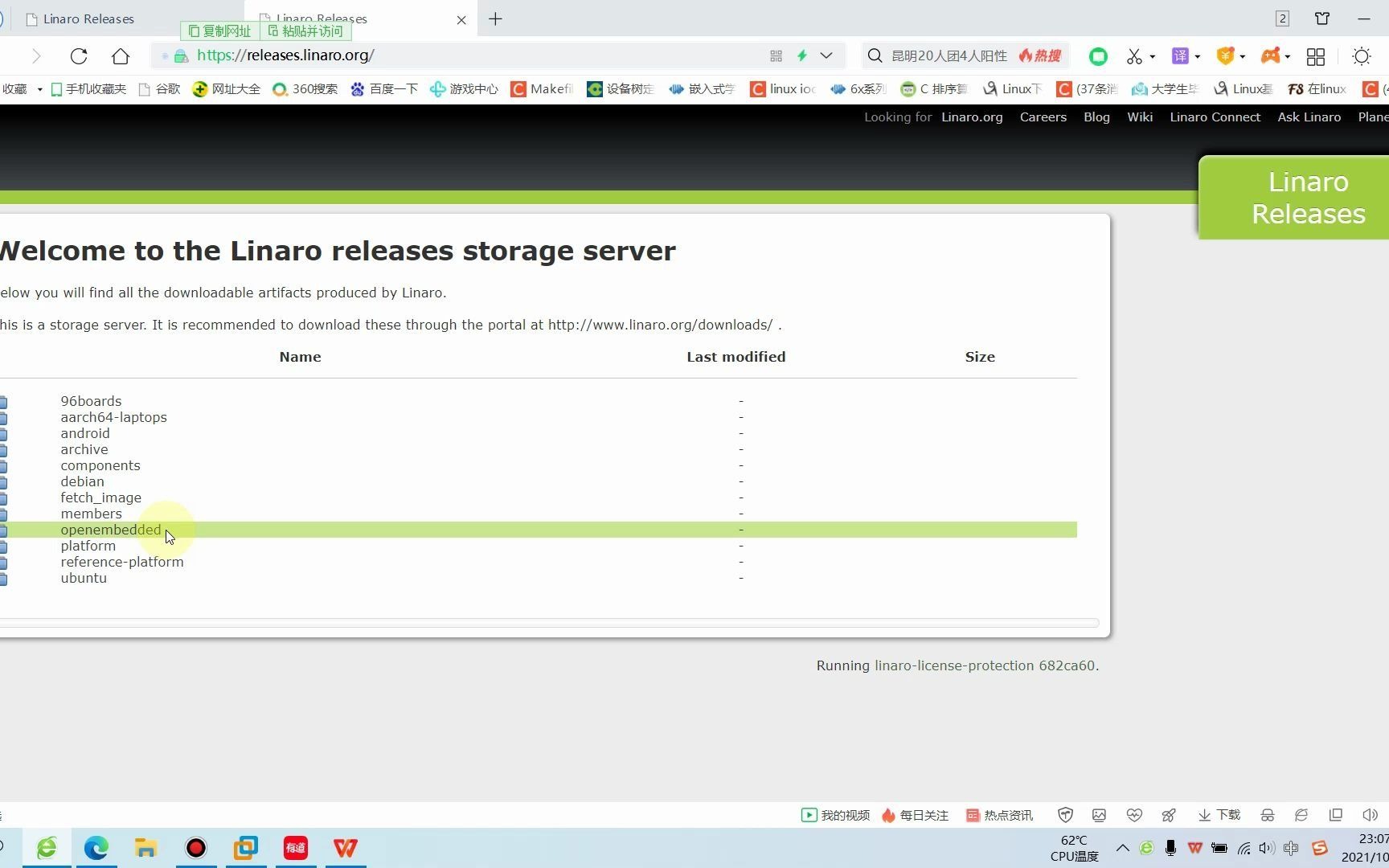Open the 手机收藏夹 bookmark
This screenshot has width=1389, height=868.
coord(88,89)
